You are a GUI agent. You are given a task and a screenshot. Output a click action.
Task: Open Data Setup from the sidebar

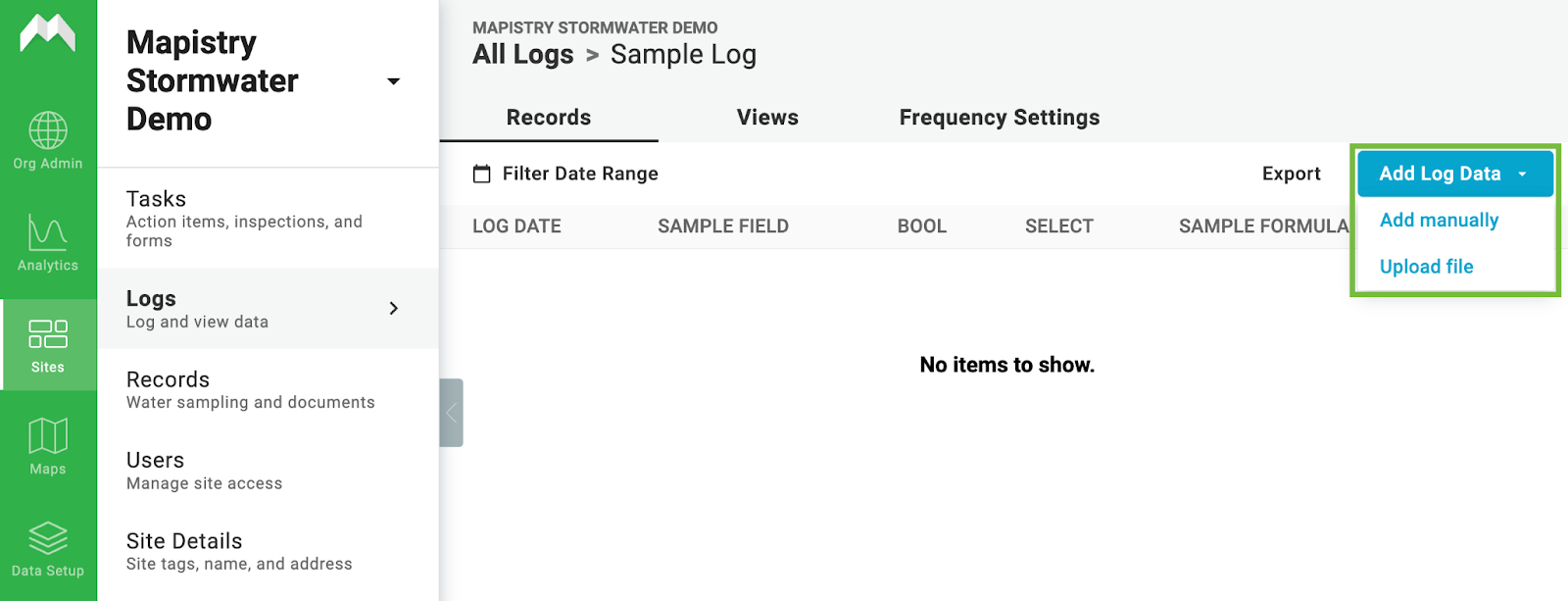point(47,544)
